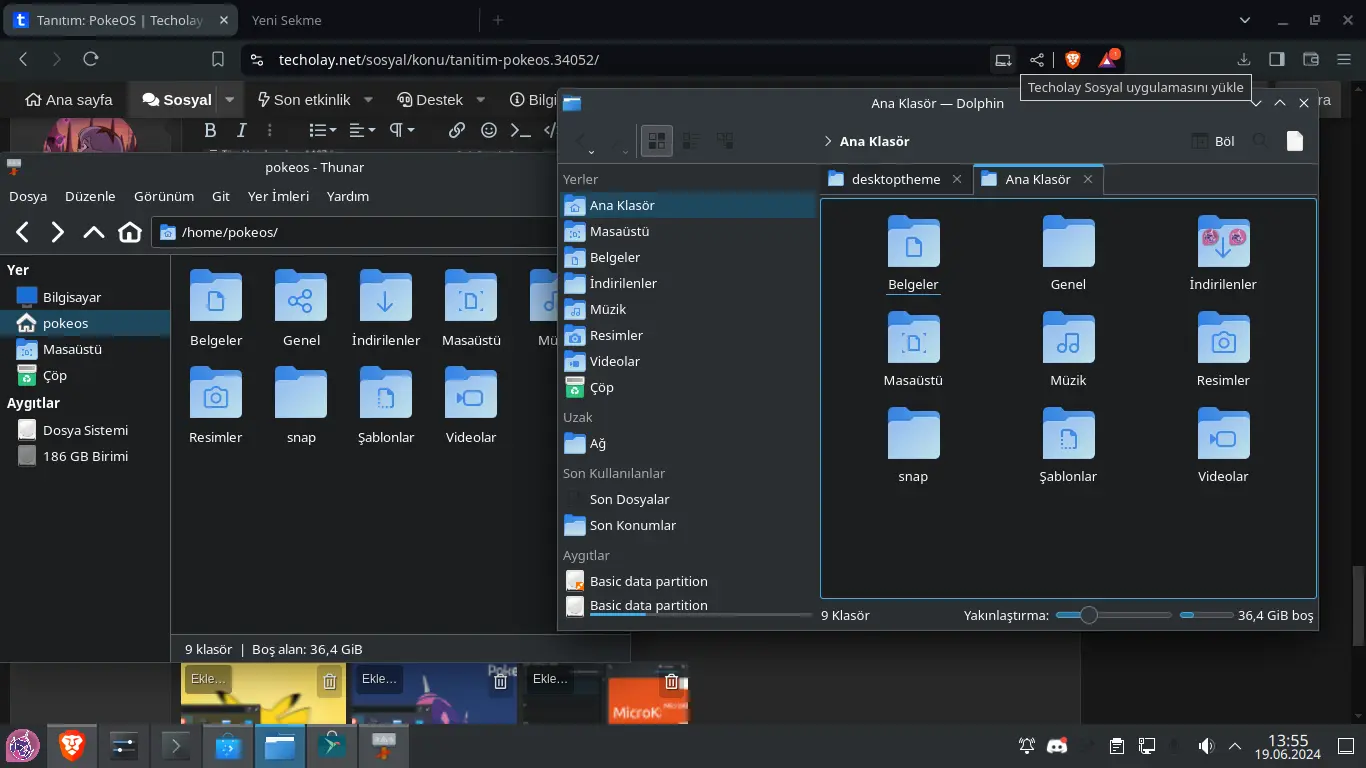This screenshot has height=768, width=1366.
Task: Apply bold formatting in forum editor
Action: coord(210,130)
